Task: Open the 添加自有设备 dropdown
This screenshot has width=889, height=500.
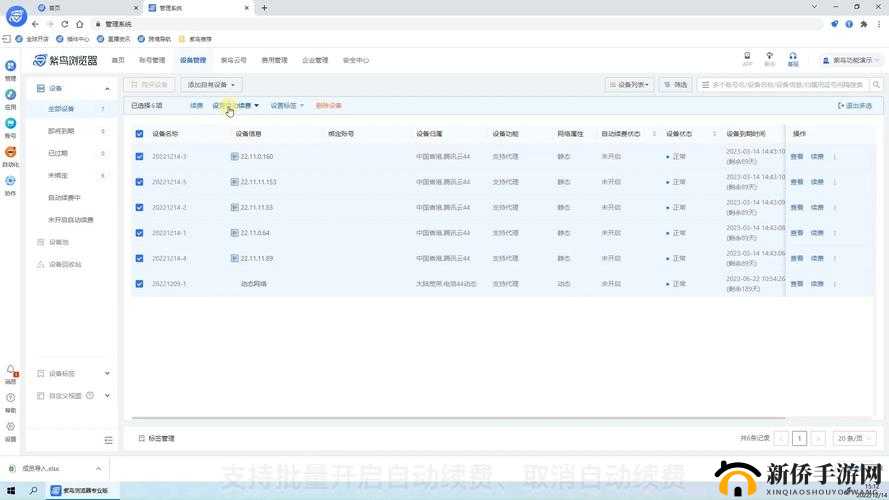Action: tap(211, 85)
